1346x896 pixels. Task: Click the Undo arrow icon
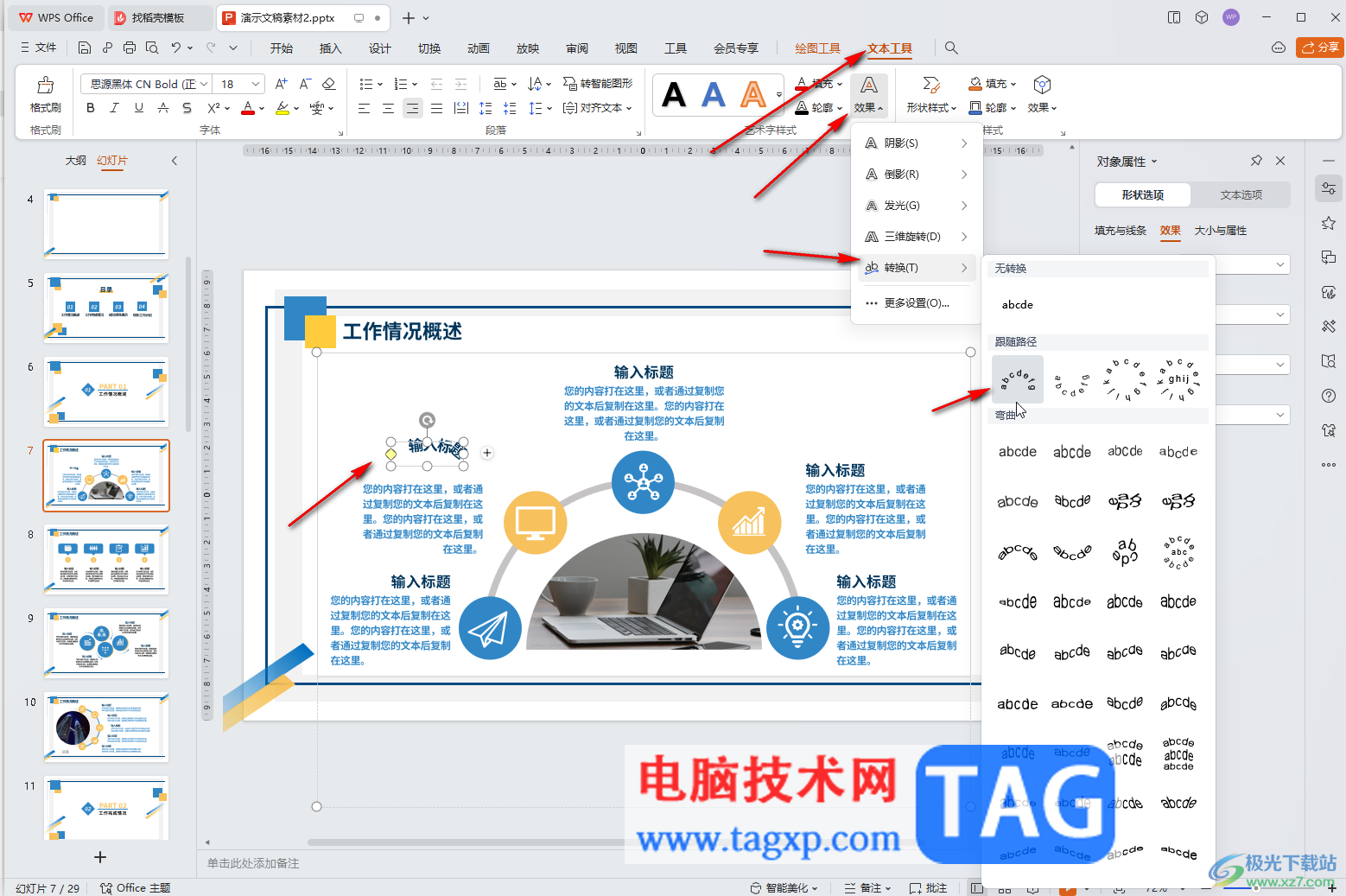(176, 48)
